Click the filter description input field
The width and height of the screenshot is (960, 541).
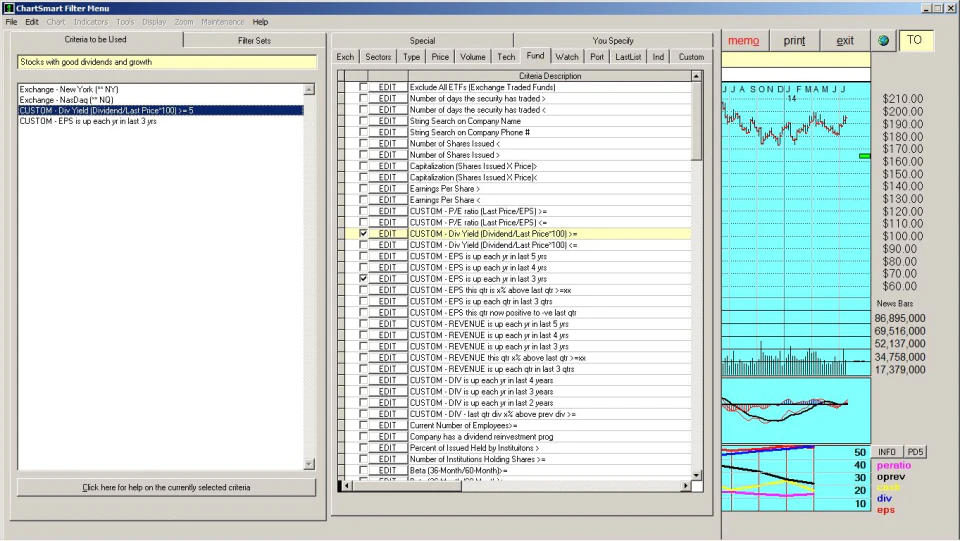click(167, 62)
